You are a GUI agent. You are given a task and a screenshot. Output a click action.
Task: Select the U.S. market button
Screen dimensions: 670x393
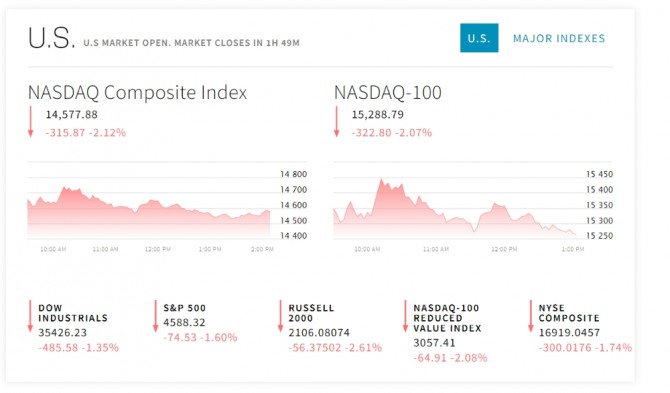tap(479, 38)
